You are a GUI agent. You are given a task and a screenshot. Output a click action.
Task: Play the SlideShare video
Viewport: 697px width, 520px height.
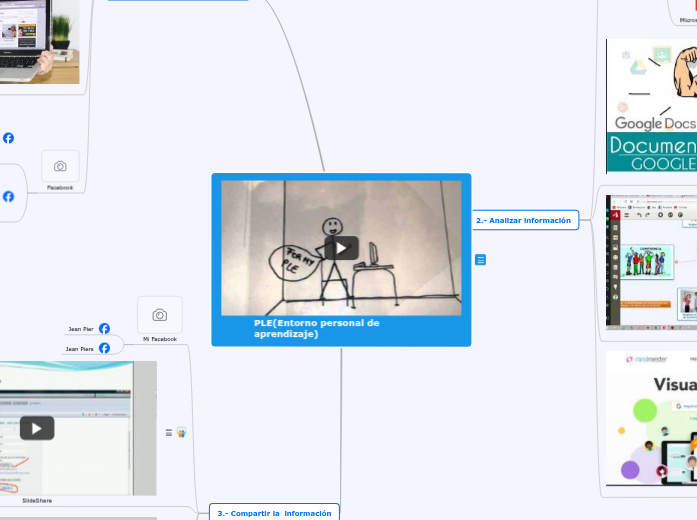click(x=37, y=428)
